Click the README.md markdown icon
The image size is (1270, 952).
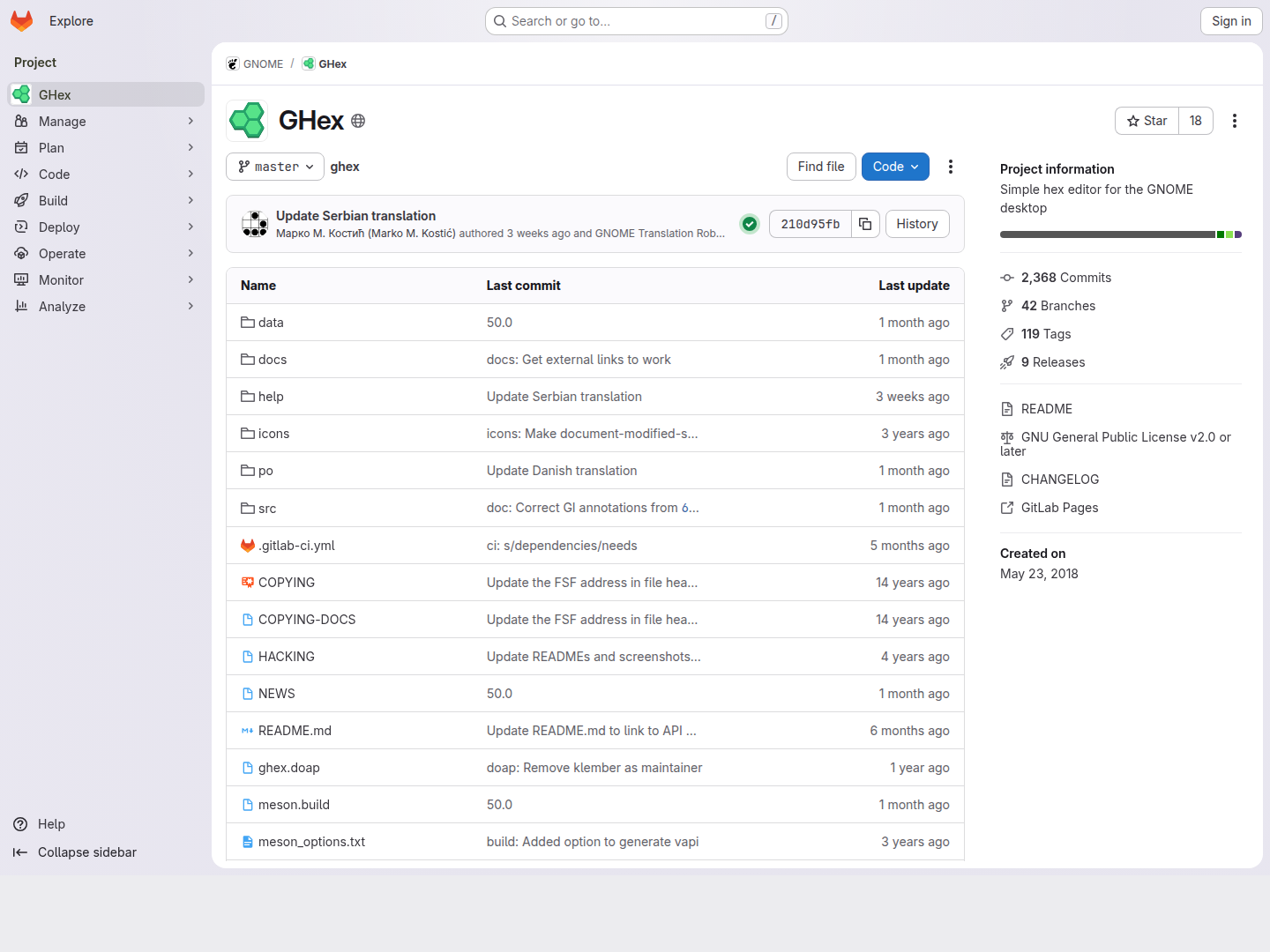[x=248, y=731]
